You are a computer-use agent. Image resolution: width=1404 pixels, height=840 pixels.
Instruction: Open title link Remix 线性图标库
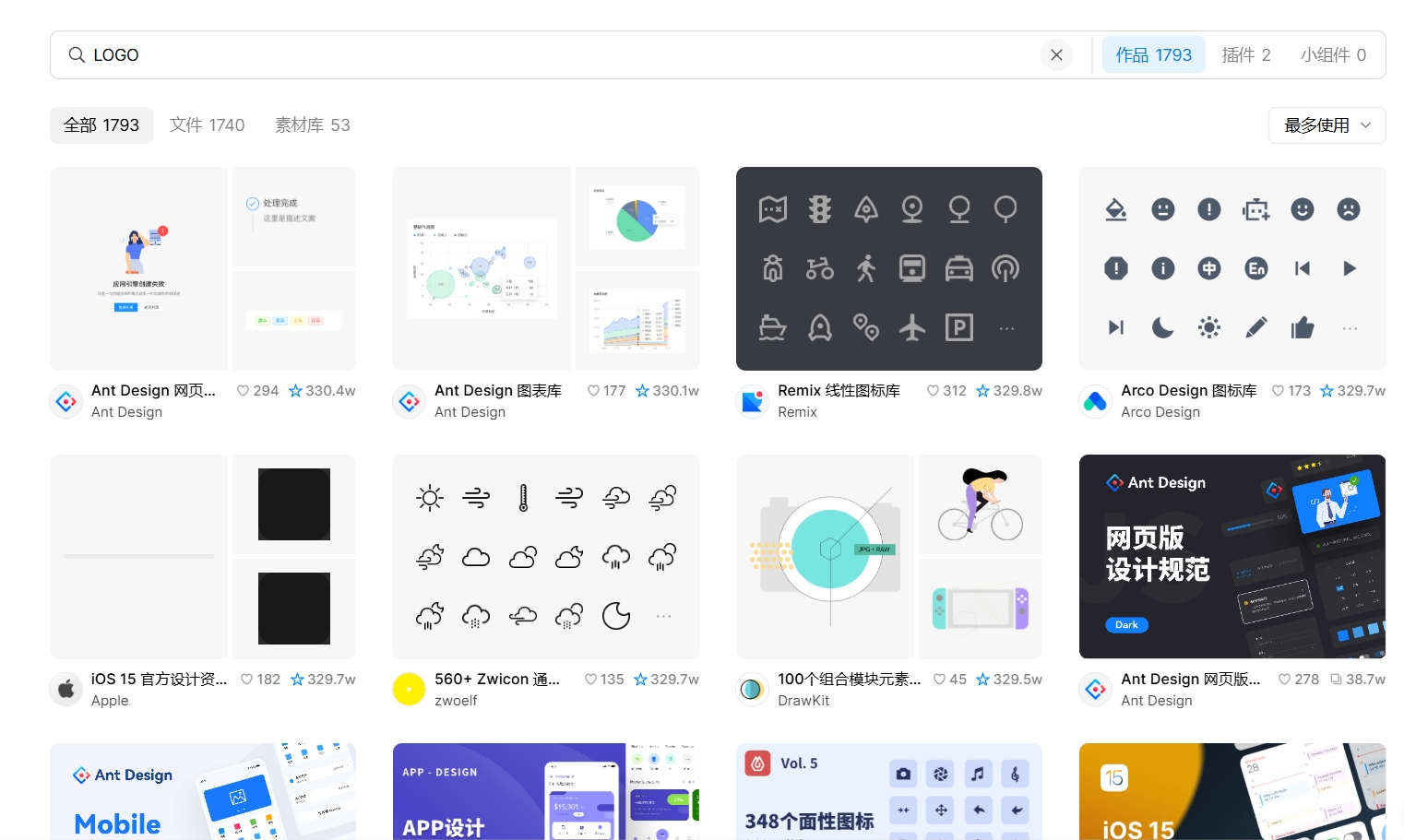(x=839, y=391)
